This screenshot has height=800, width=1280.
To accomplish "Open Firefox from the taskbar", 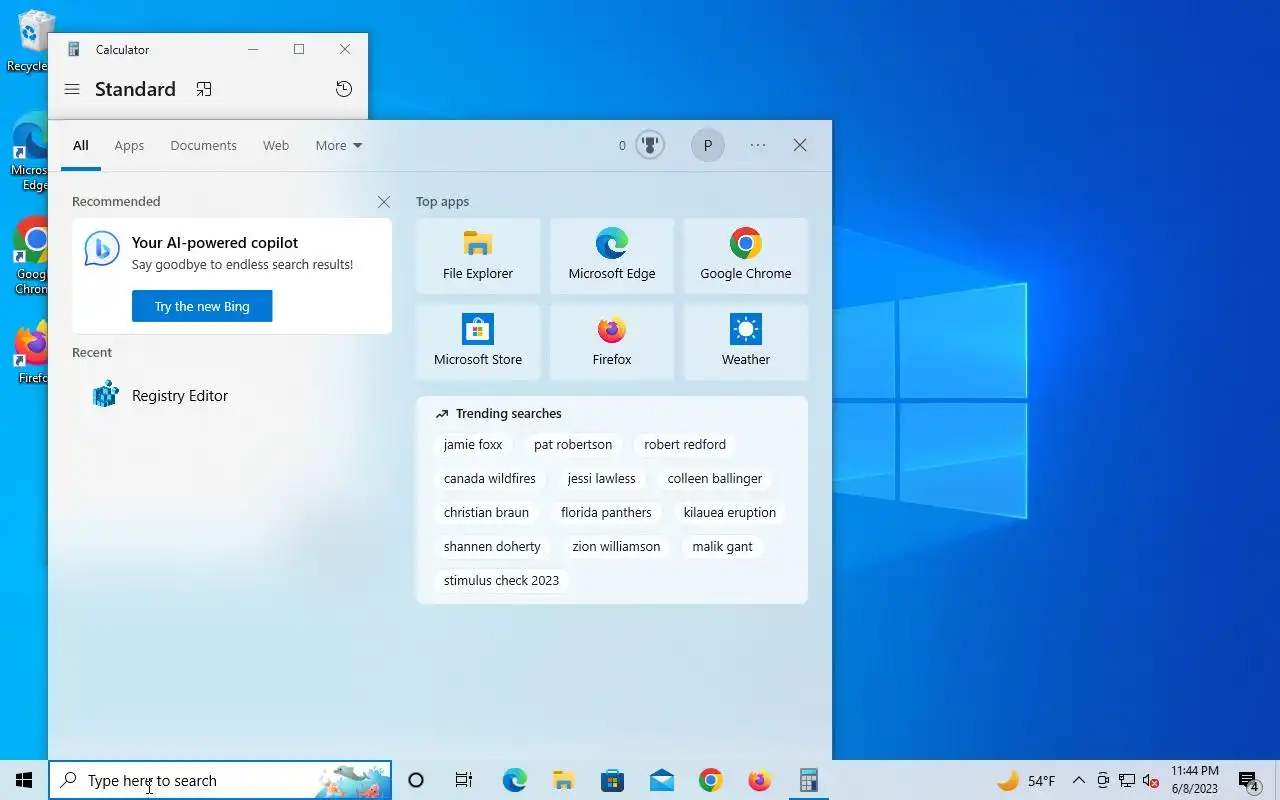I will tap(760, 780).
